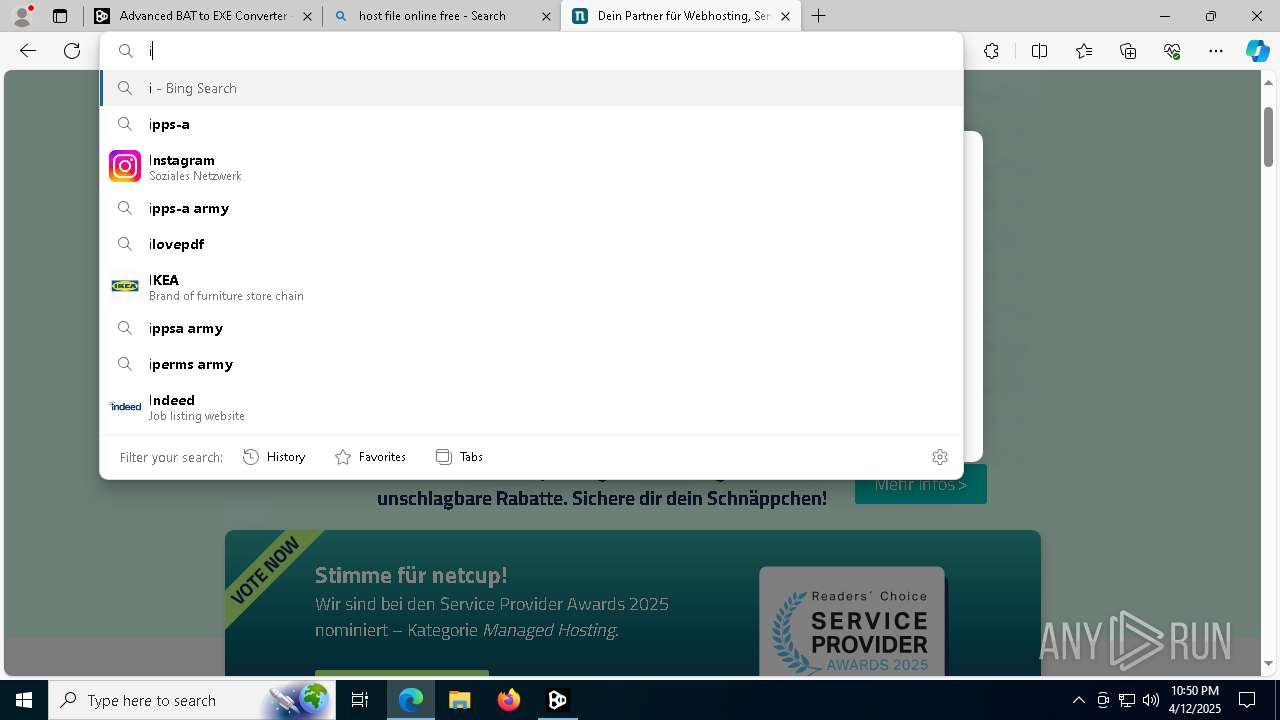
Task: Open Browser essentials heart icon
Action: point(1172,51)
